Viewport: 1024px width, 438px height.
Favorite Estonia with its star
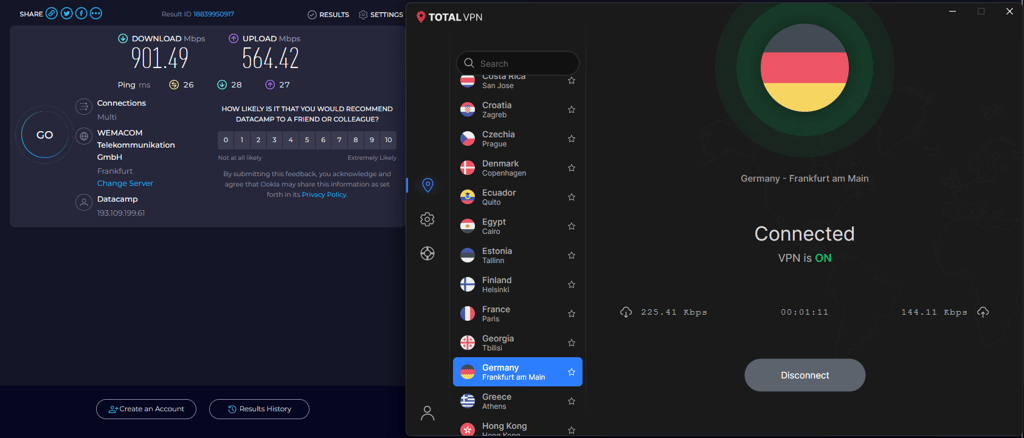tap(571, 255)
